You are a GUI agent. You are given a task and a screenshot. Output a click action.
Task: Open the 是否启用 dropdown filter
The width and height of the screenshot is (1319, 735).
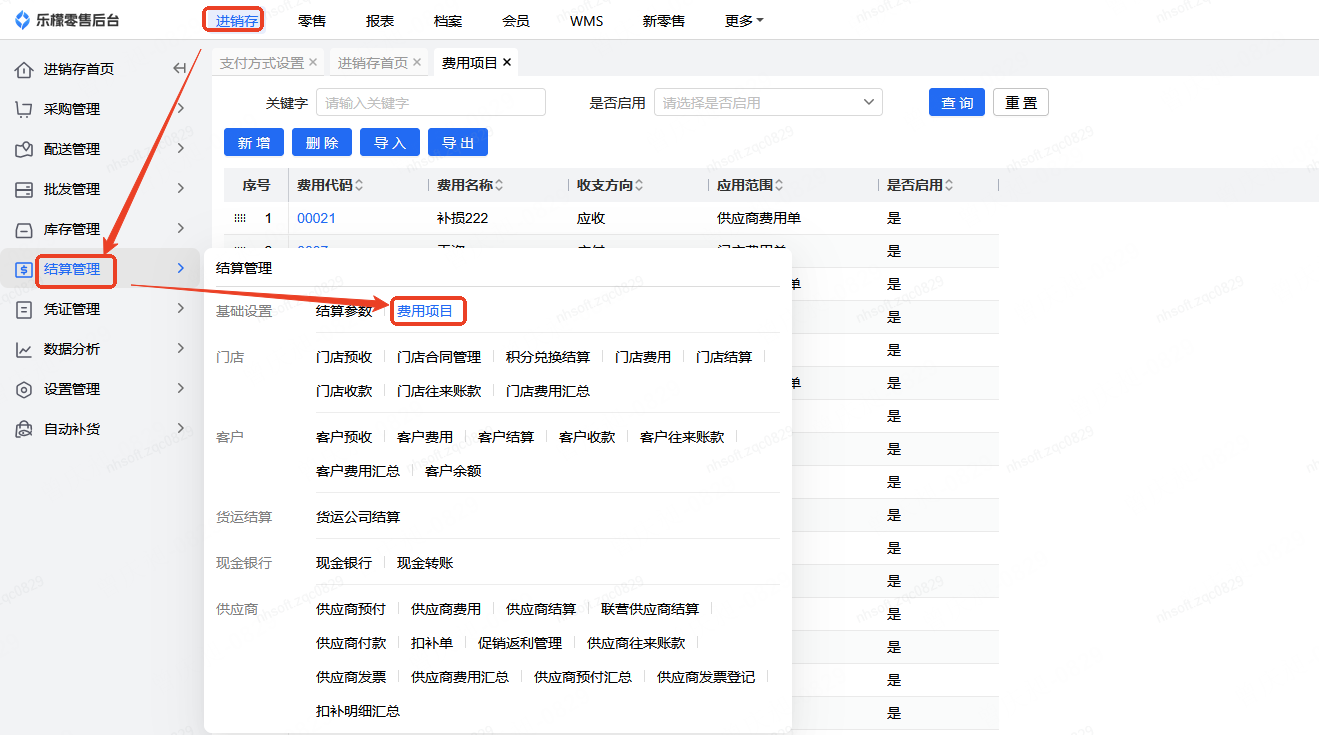[768, 102]
